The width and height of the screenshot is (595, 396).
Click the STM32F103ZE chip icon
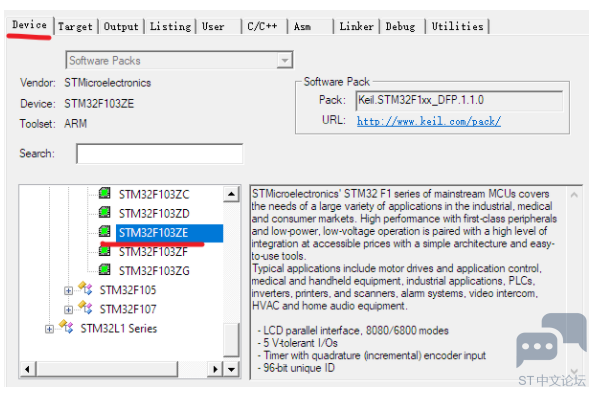(x=104, y=231)
